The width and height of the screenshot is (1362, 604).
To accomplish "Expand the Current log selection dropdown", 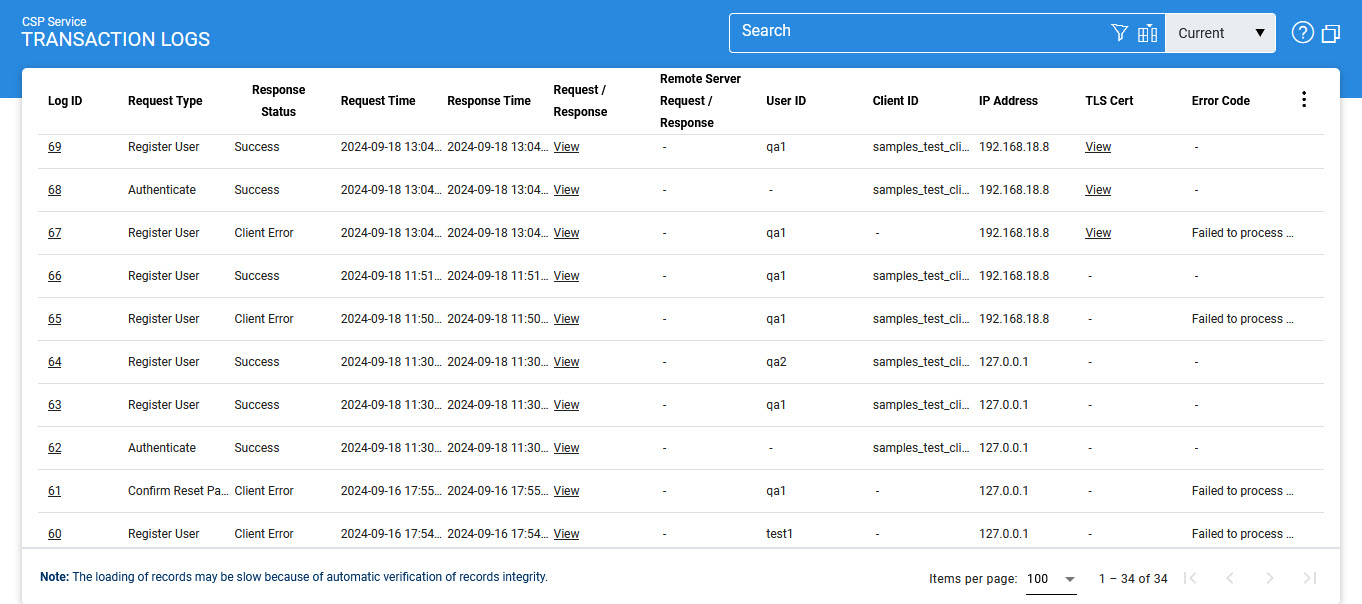I will coord(1220,33).
